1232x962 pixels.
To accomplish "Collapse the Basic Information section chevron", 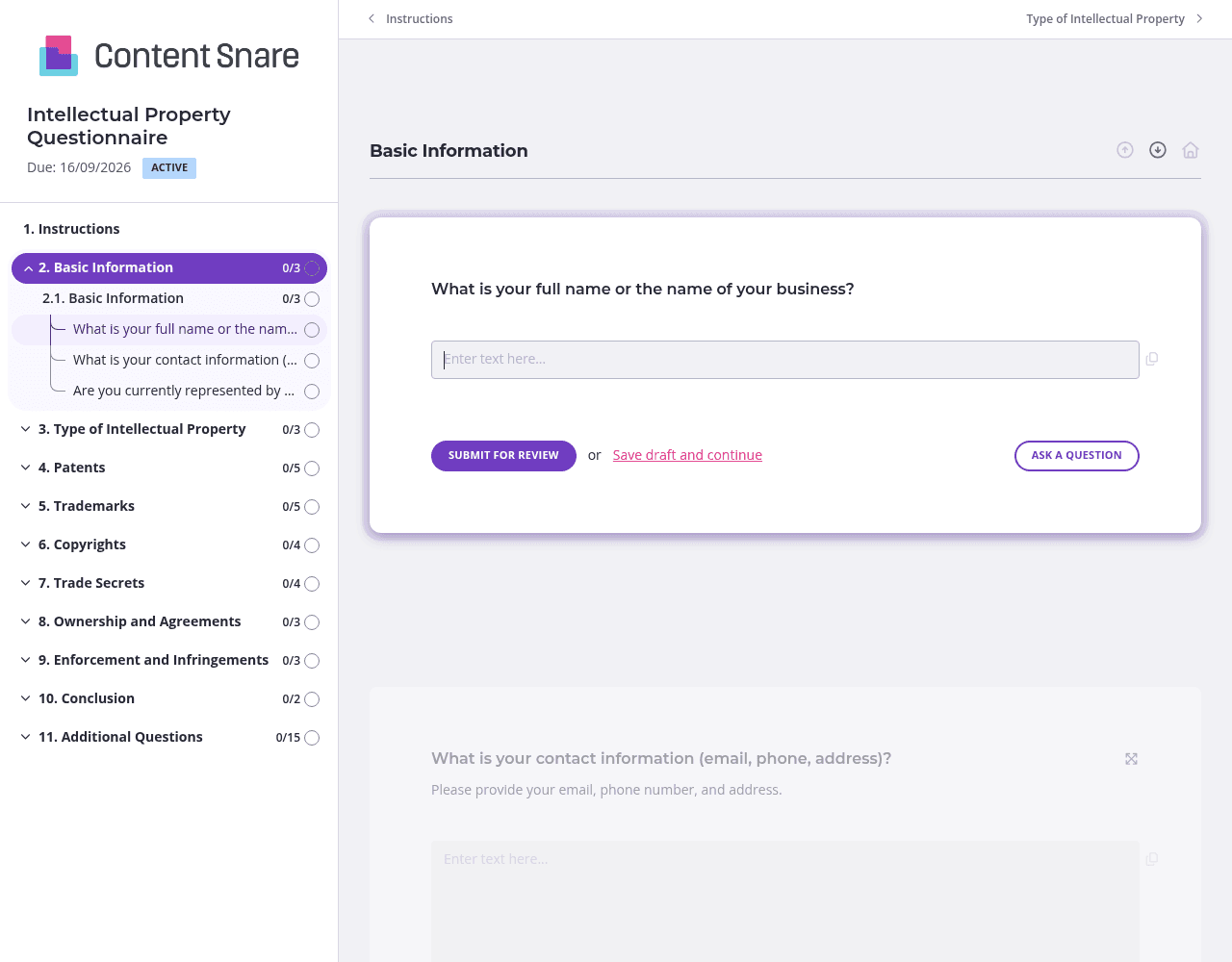I will point(28,268).
